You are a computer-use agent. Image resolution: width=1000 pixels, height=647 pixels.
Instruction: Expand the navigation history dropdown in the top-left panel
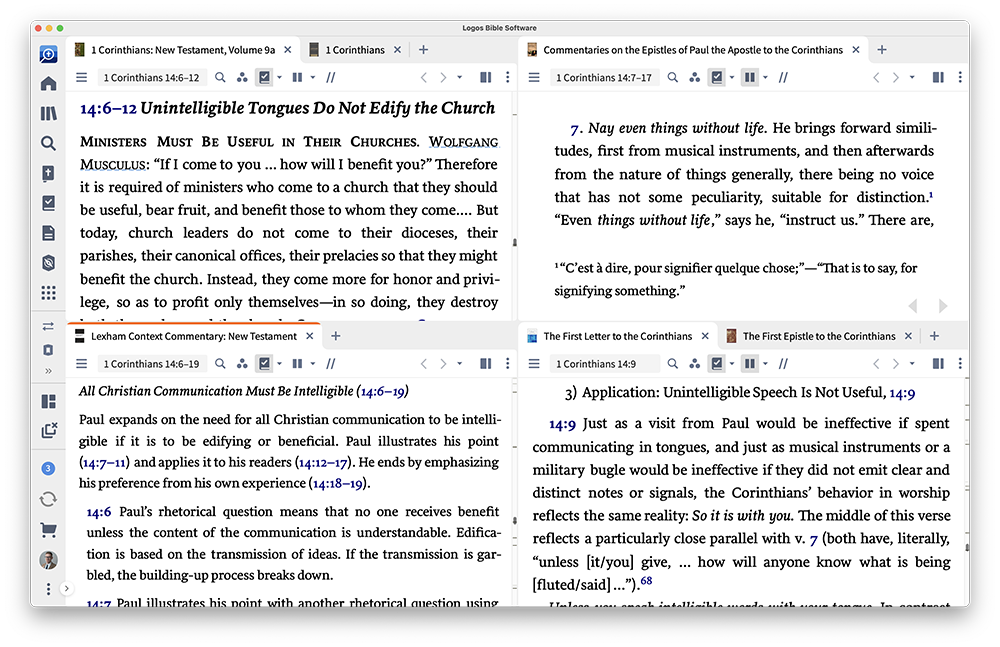point(460,78)
